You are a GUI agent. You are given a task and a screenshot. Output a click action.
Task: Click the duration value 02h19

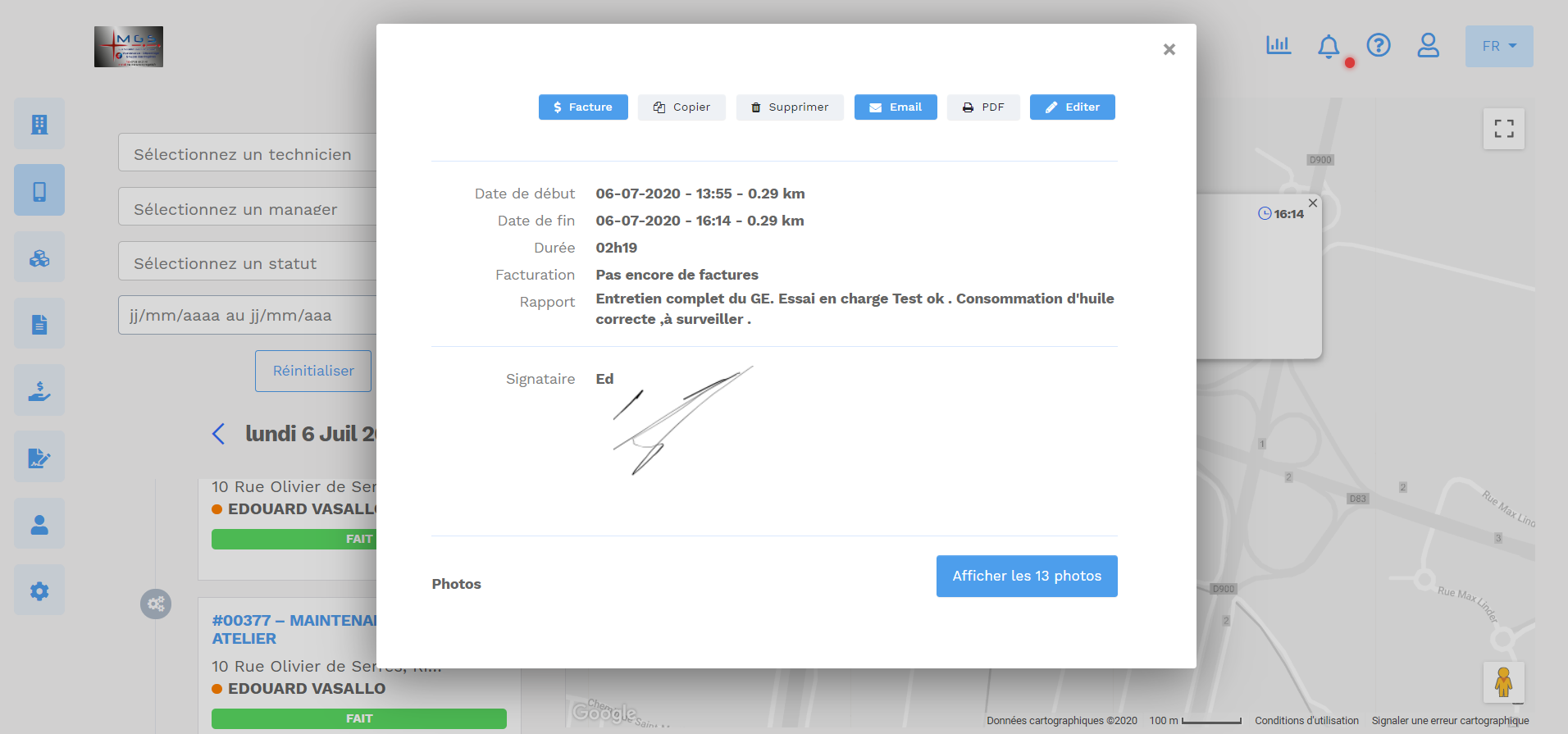pyautogui.click(x=616, y=248)
